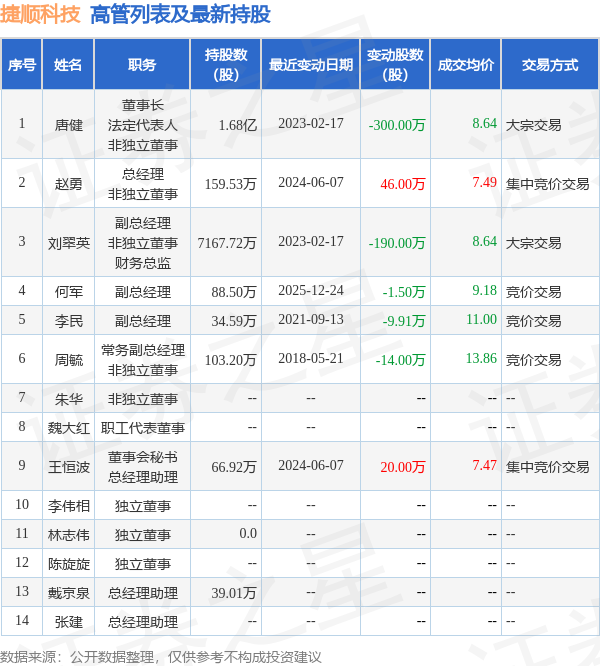Click the position 财务总监
The height and width of the screenshot is (666, 600).
143,263
